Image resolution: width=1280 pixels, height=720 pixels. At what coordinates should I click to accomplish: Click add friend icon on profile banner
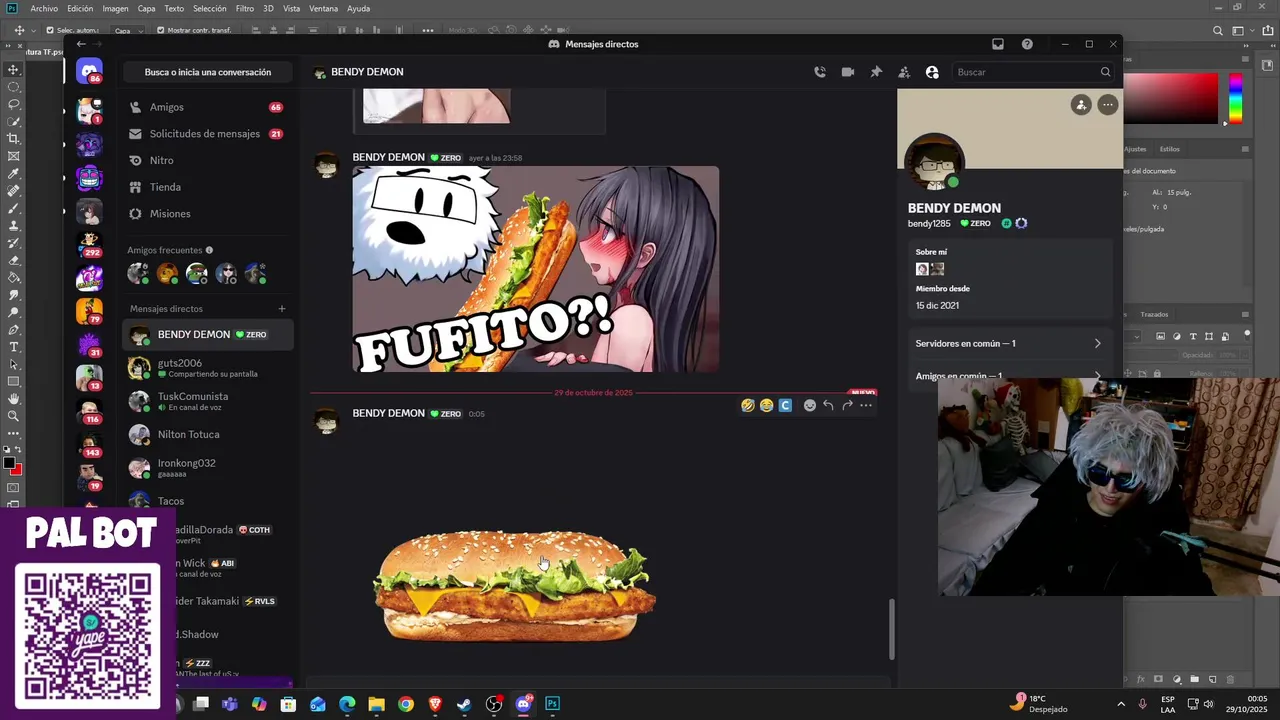(1081, 104)
